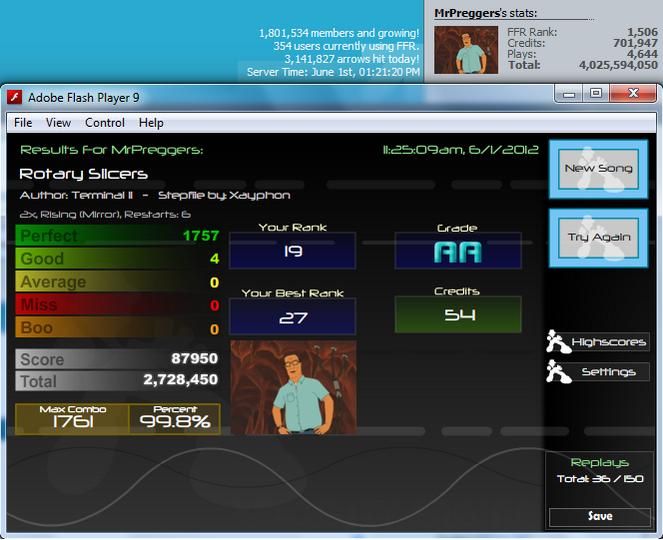This screenshot has height=540, width=663.
Task: Click the player avatar in the results screen
Action: (293, 388)
